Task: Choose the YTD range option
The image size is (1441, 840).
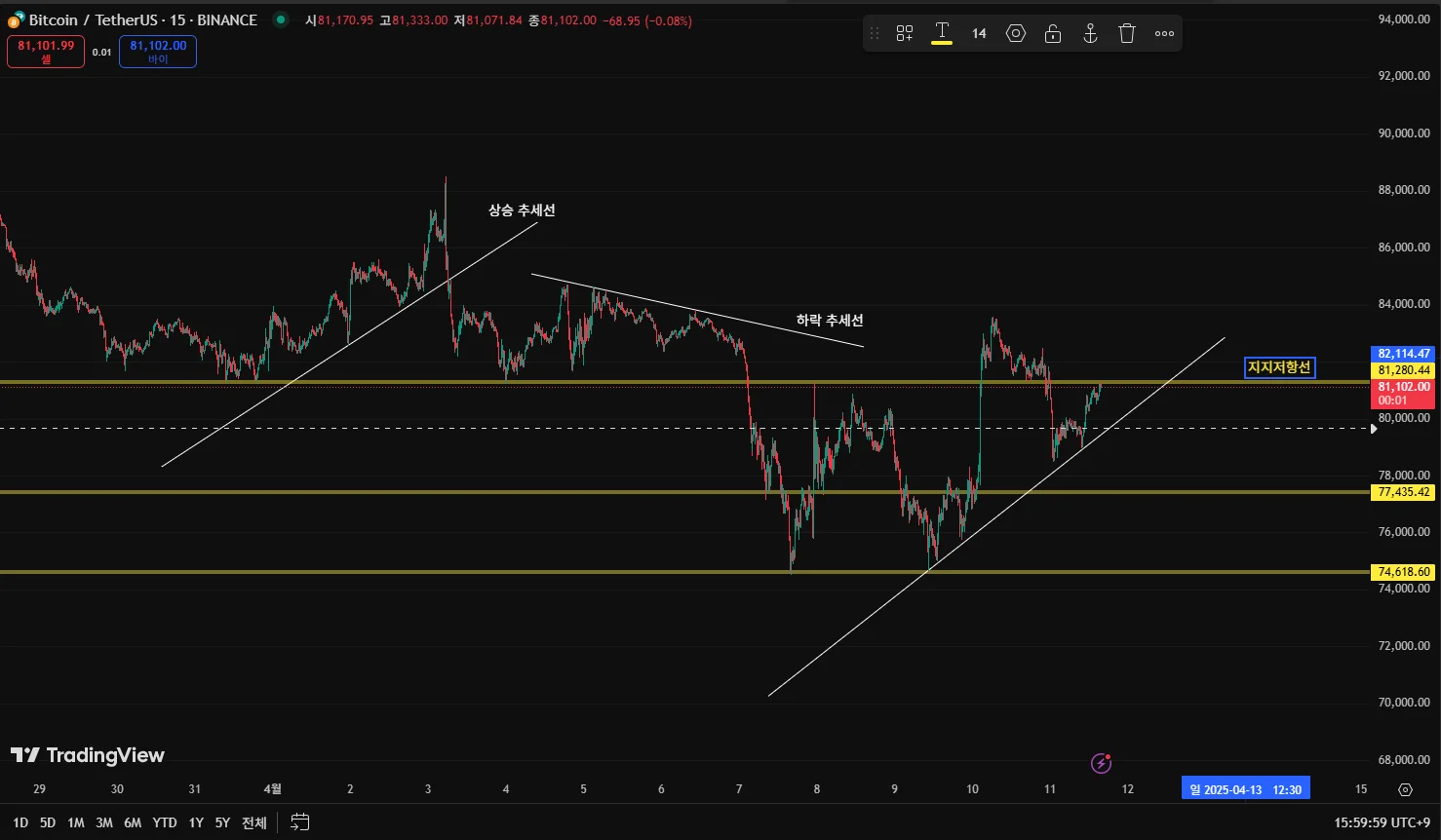Action: (165, 822)
